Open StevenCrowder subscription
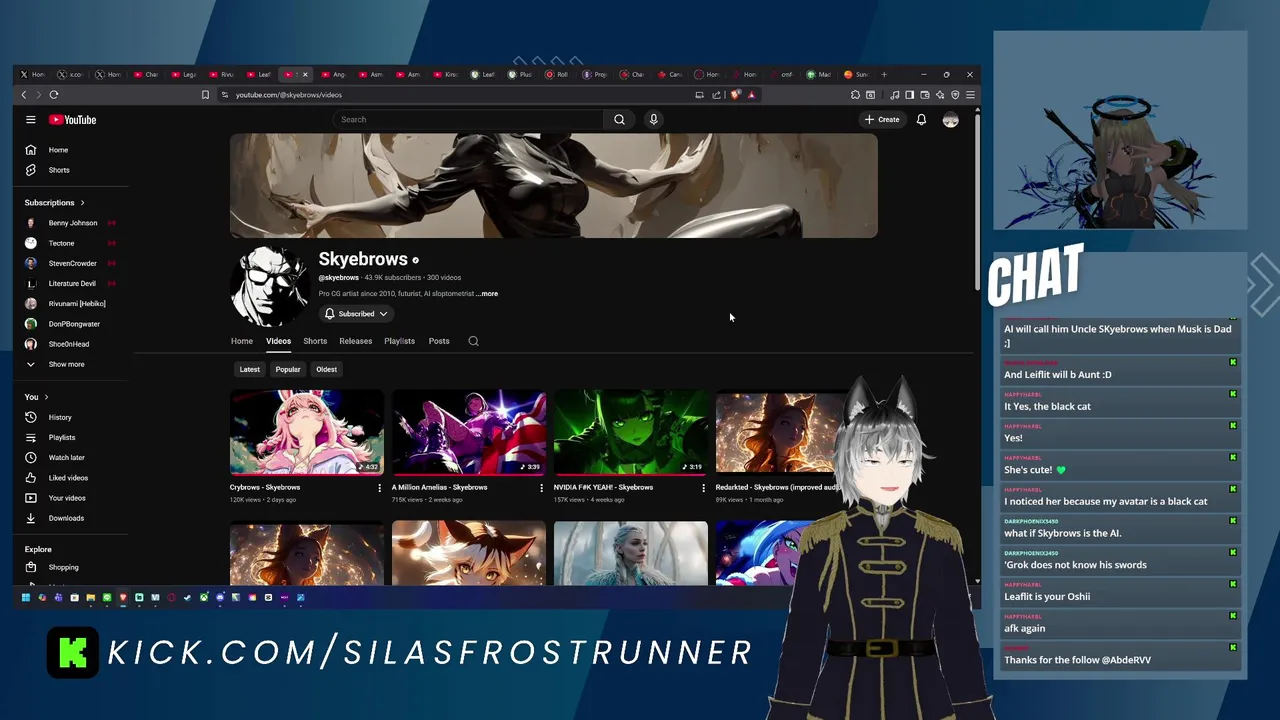This screenshot has width=1280, height=720. pyautogui.click(x=70, y=263)
